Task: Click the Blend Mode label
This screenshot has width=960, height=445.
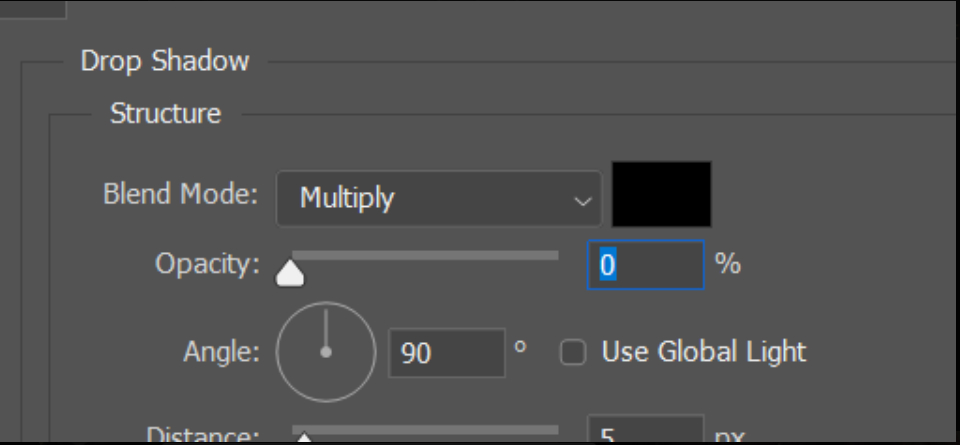Action: click(x=180, y=193)
